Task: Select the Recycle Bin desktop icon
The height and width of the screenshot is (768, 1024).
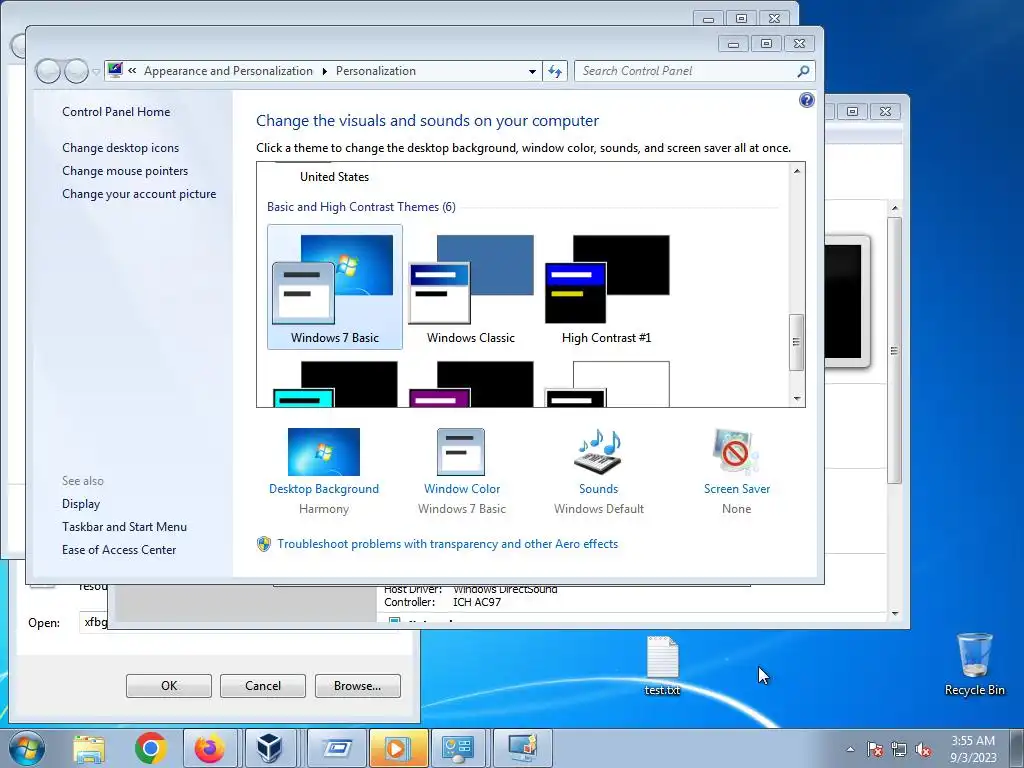Action: 974,664
